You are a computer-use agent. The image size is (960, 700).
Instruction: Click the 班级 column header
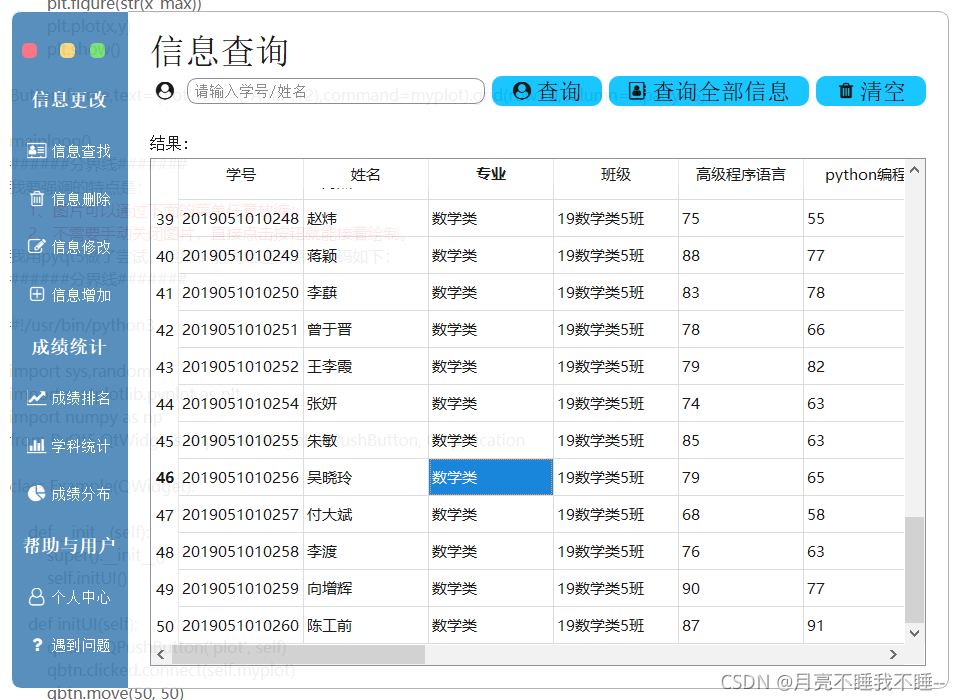[615, 175]
